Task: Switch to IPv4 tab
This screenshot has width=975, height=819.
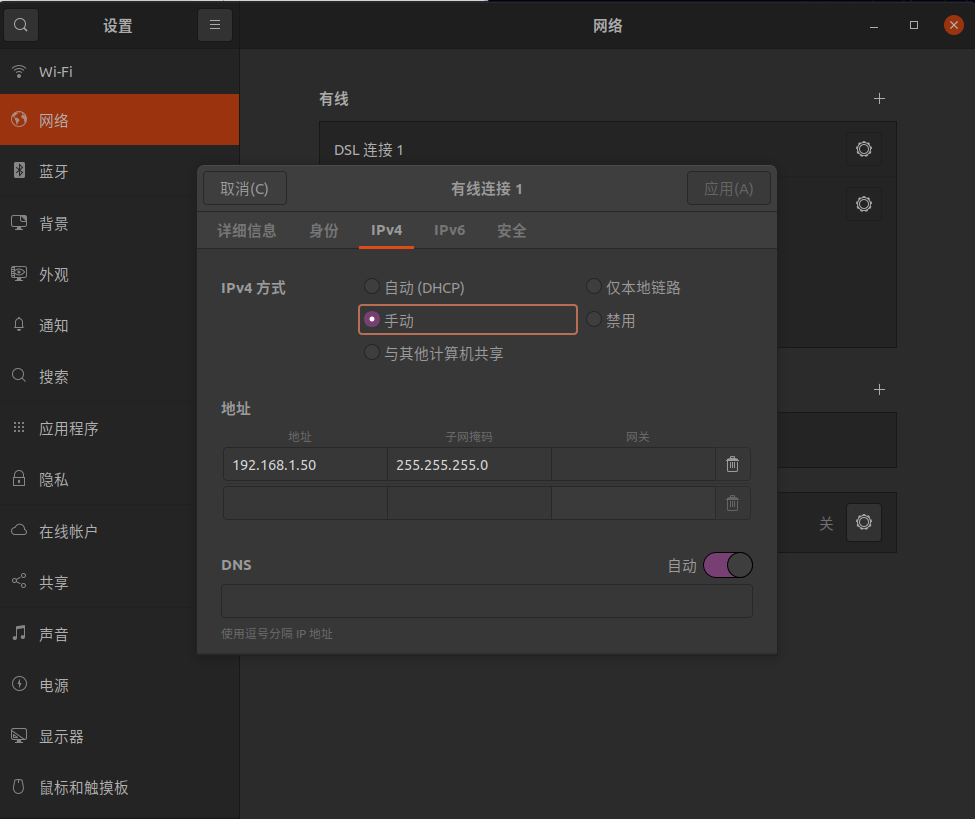Action: (386, 231)
